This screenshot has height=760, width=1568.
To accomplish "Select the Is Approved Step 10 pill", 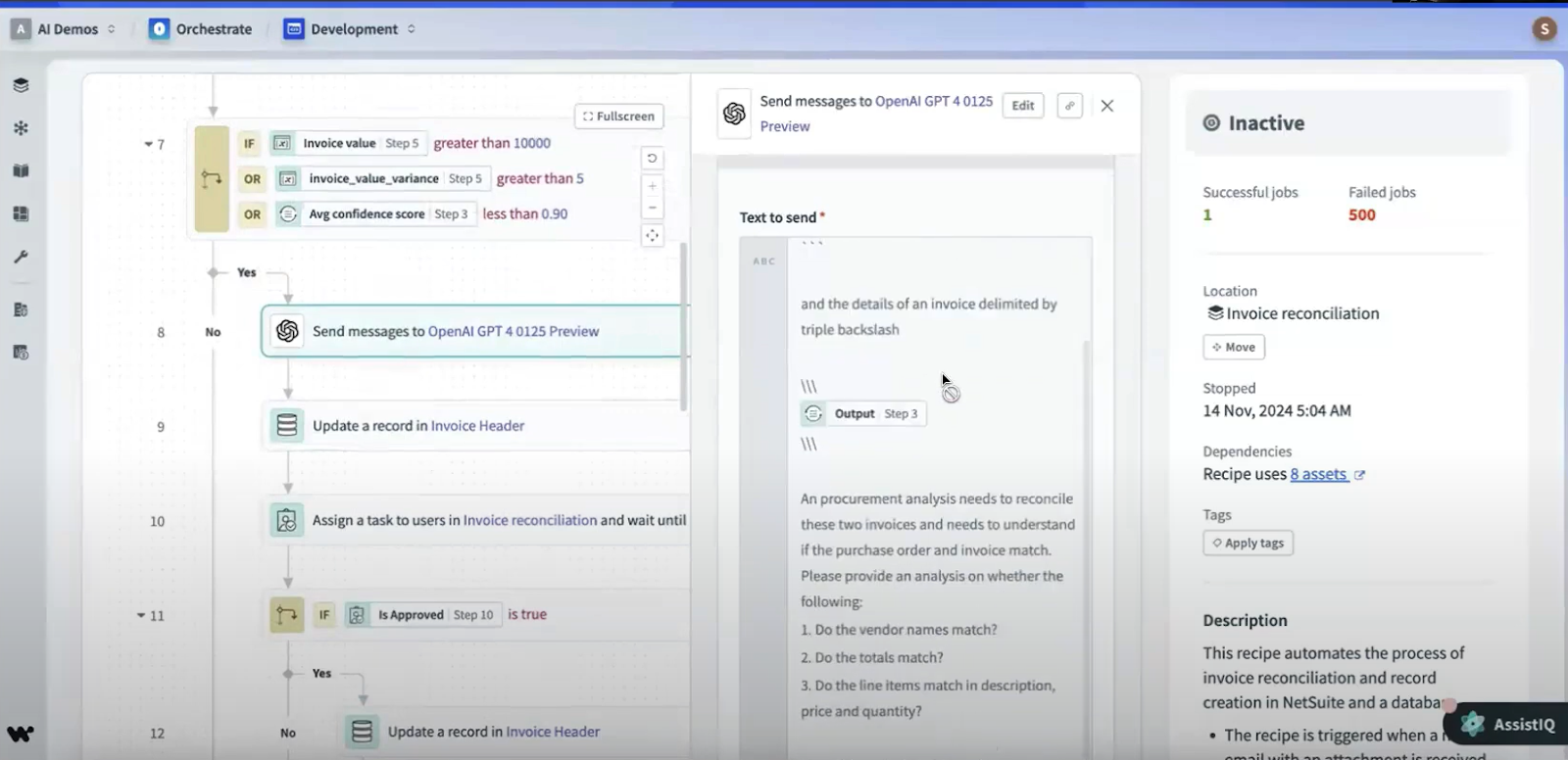I will 423,615.
